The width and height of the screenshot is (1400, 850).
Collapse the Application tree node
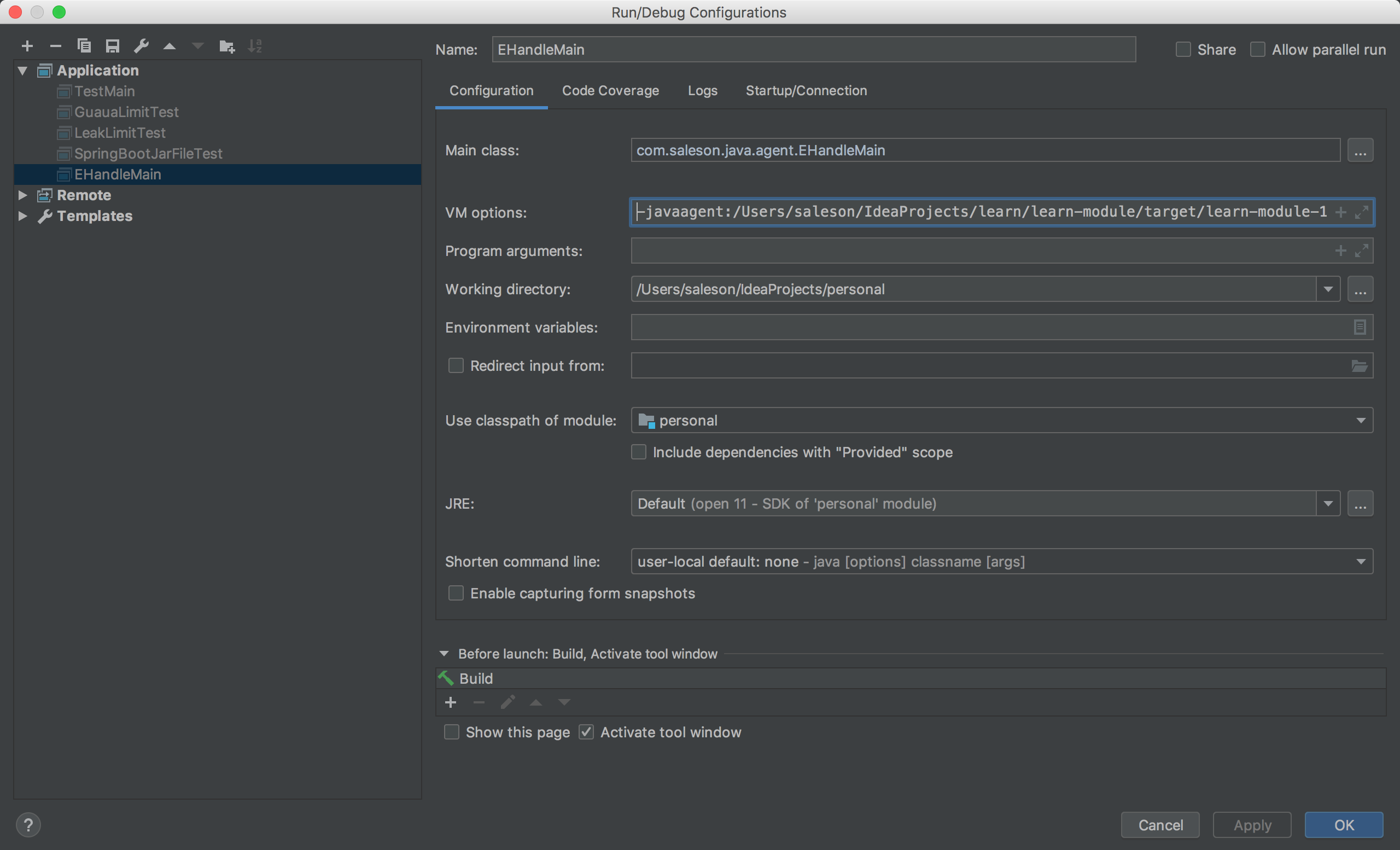[x=23, y=71]
